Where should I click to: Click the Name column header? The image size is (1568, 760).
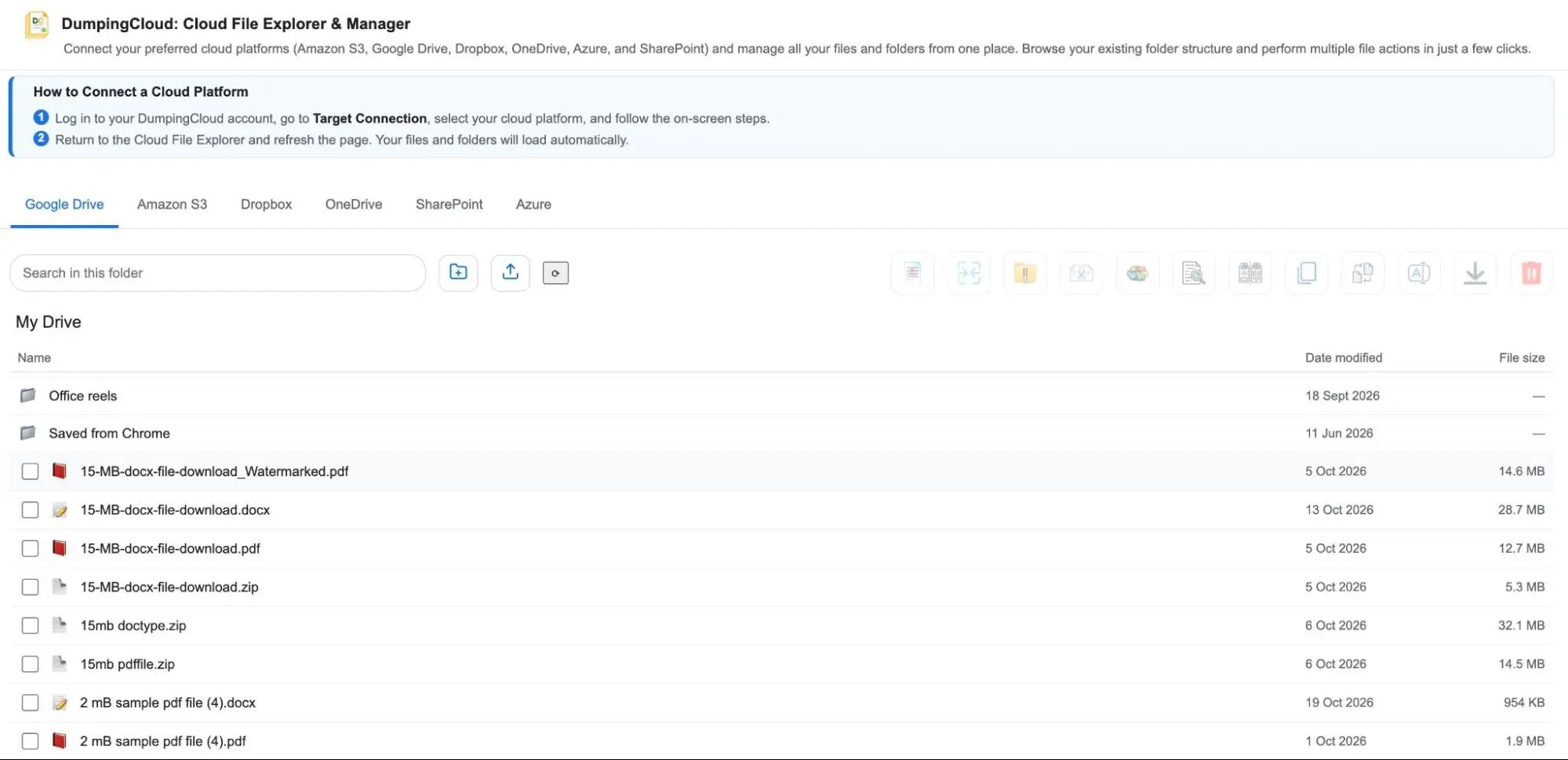click(35, 358)
